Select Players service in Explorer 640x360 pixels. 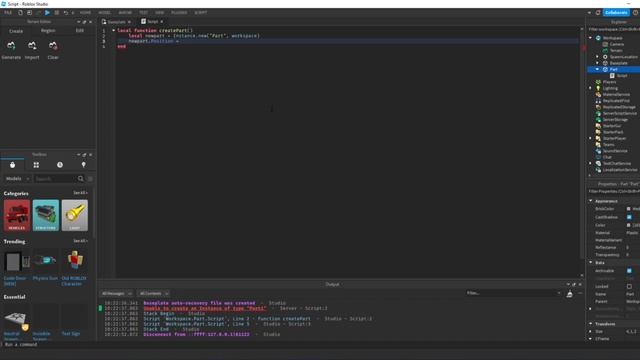pos(609,82)
